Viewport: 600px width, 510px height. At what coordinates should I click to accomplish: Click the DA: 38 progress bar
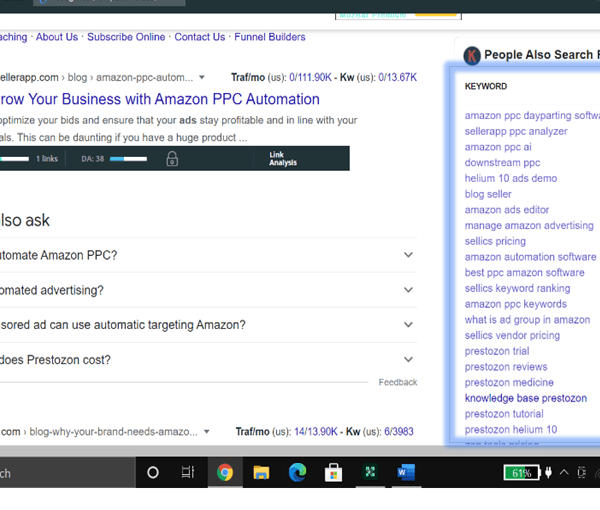coord(128,159)
